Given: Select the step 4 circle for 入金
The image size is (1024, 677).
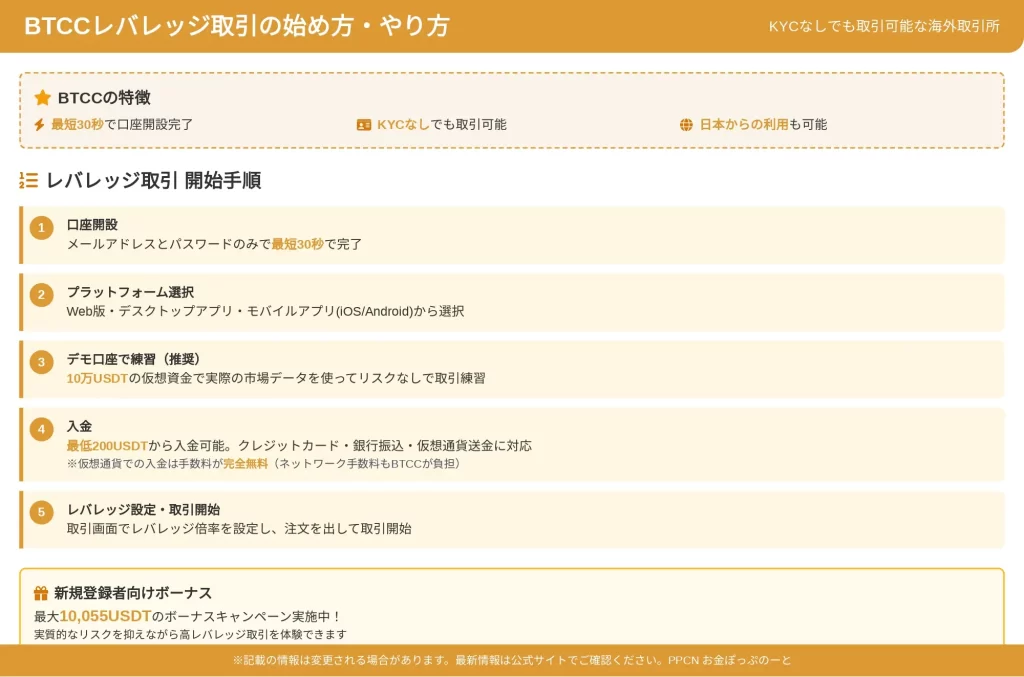Looking at the screenshot, I should tap(42, 430).
